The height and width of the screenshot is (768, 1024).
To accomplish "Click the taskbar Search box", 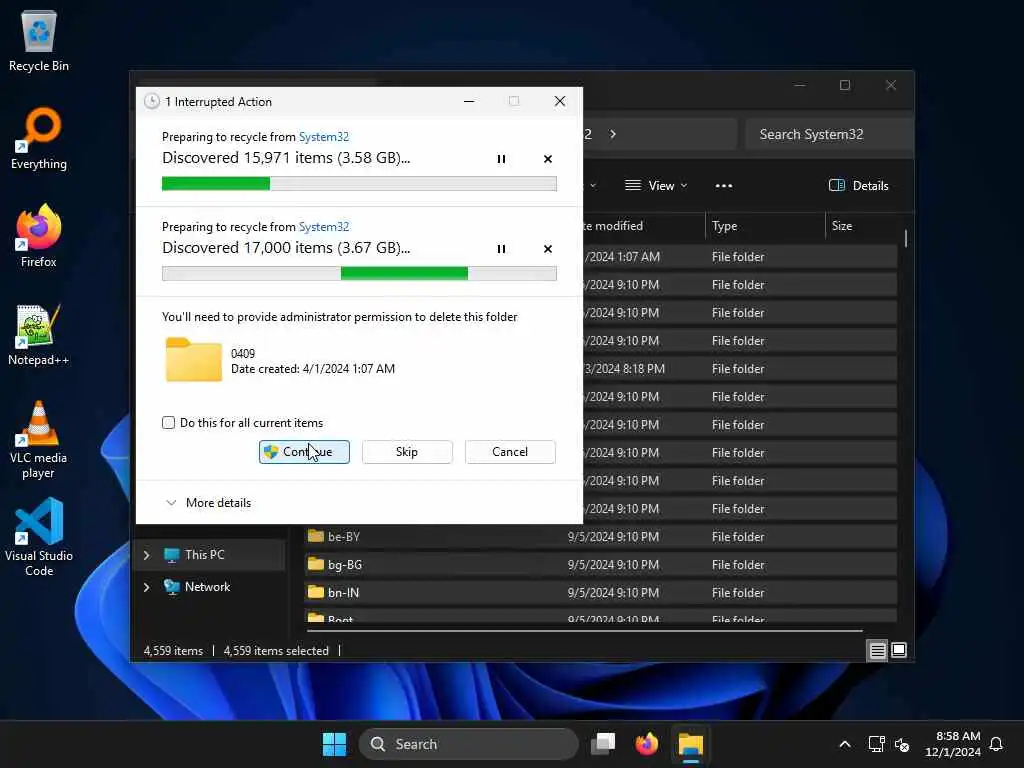I will 468,744.
